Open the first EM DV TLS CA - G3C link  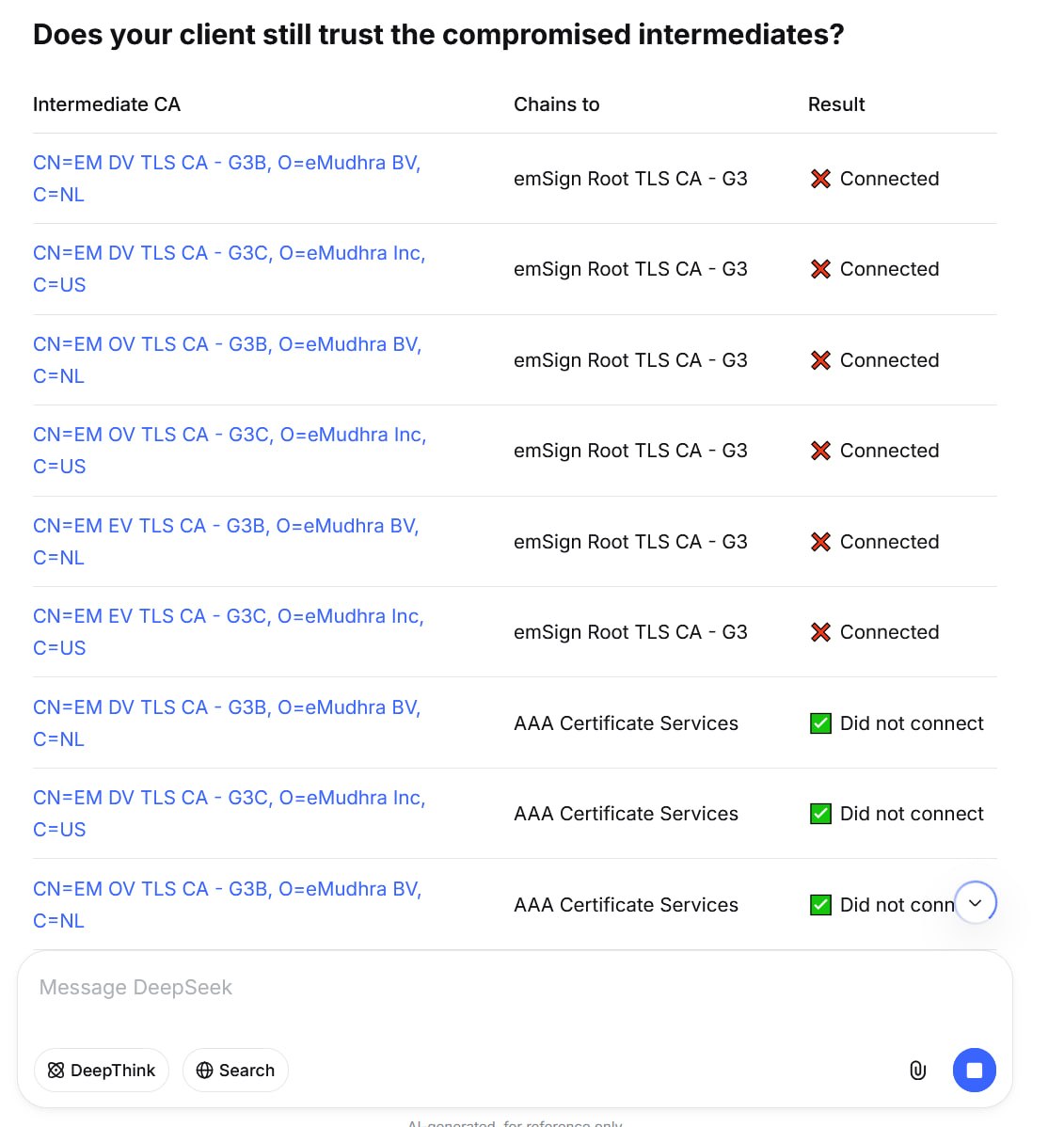(x=230, y=269)
